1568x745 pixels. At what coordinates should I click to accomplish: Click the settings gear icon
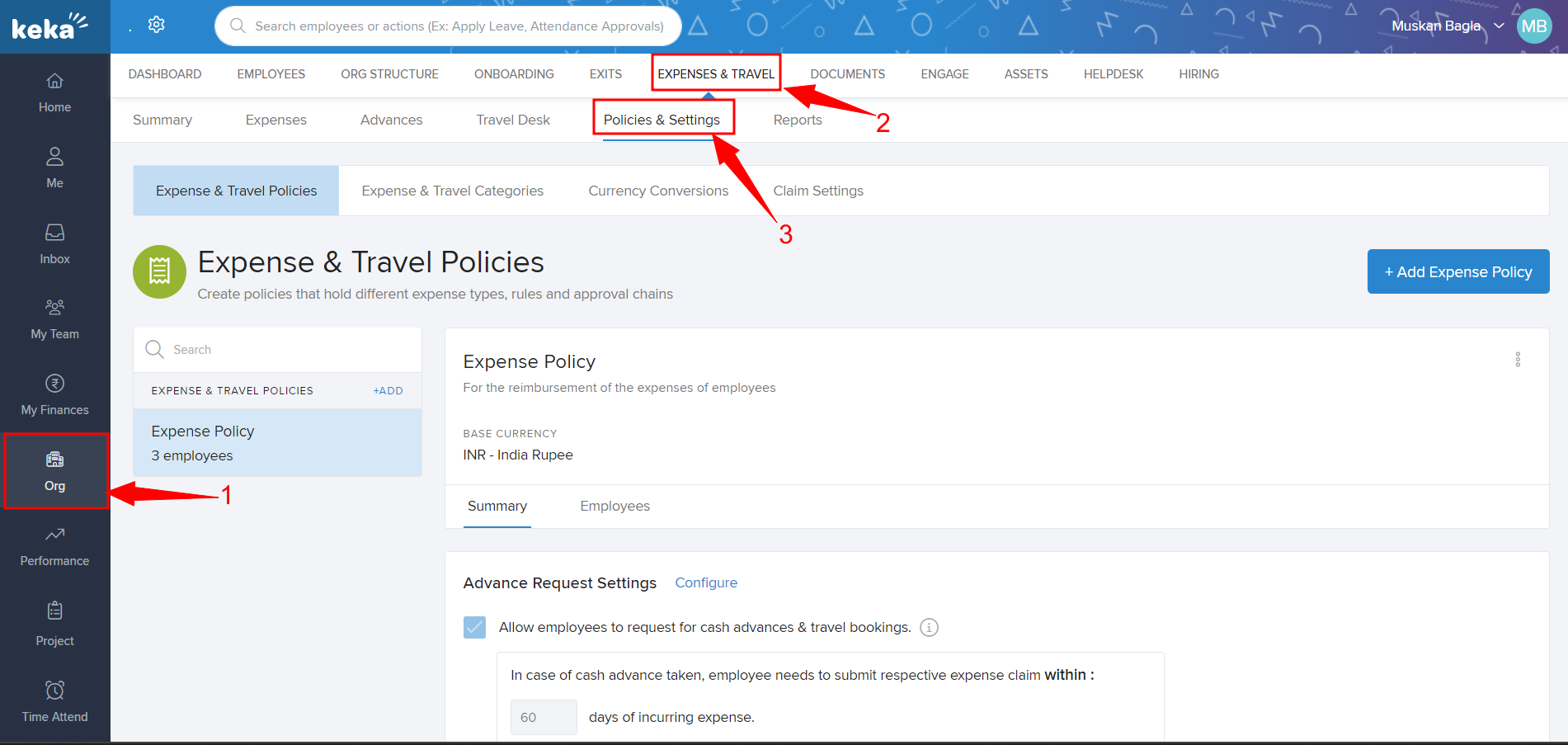pyautogui.click(x=156, y=25)
